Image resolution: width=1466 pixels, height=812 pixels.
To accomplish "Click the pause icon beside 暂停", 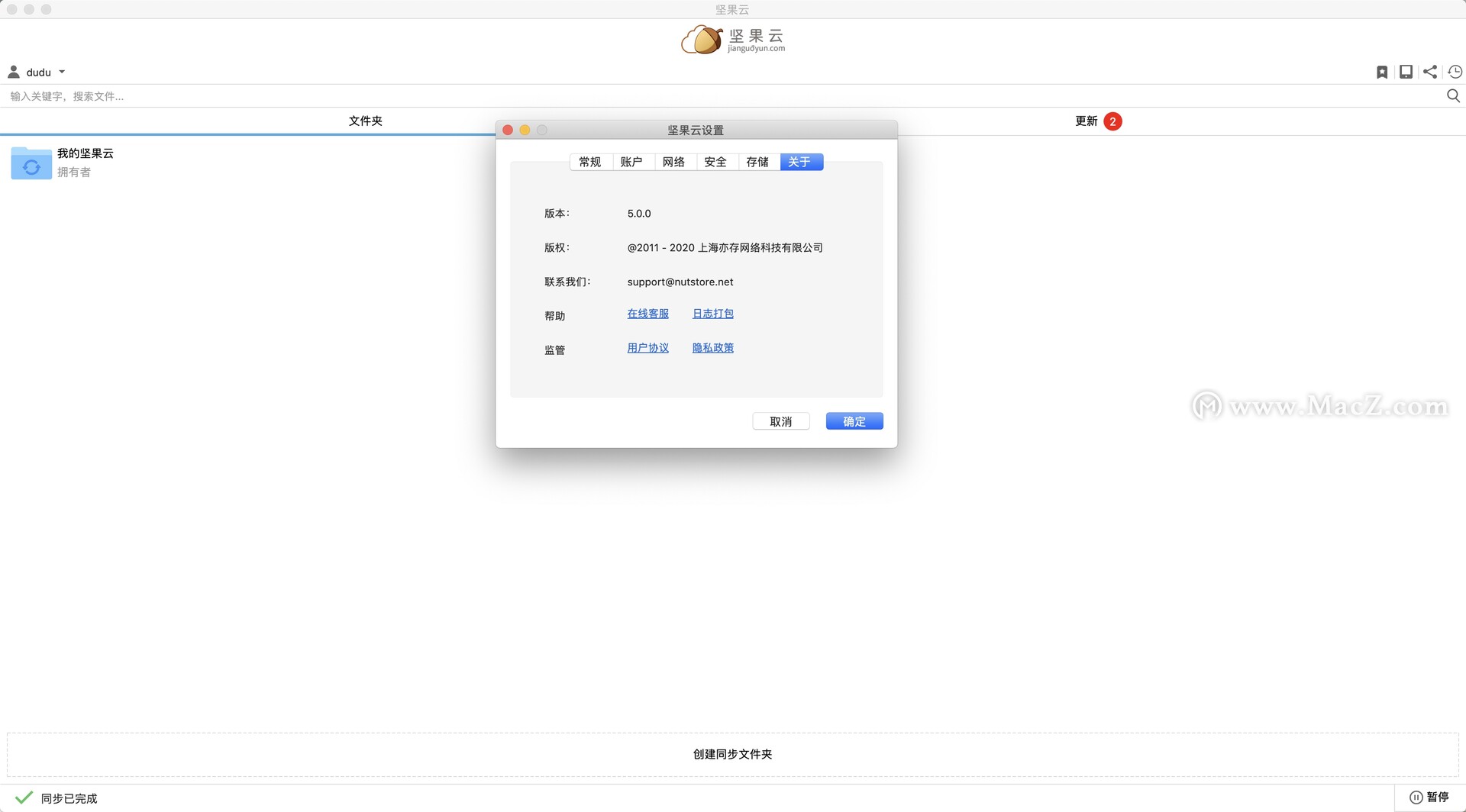I will tap(1416, 797).
